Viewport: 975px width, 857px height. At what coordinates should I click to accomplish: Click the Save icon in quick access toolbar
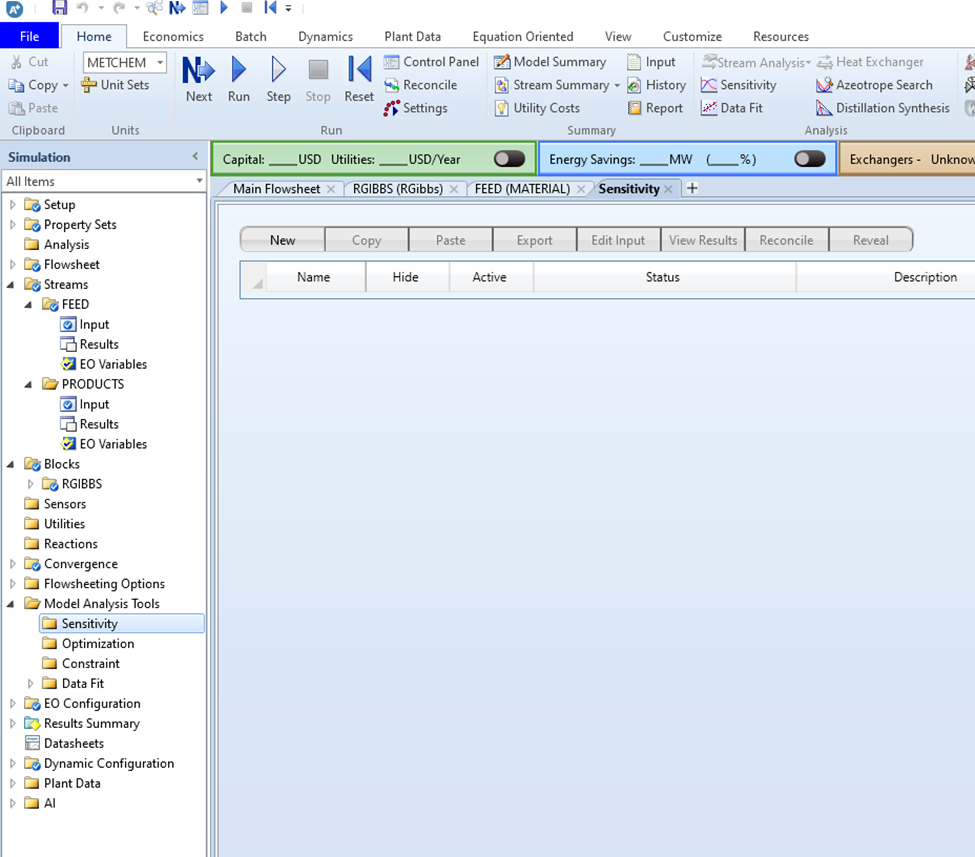pyautogui.click(x=59, y=7)
